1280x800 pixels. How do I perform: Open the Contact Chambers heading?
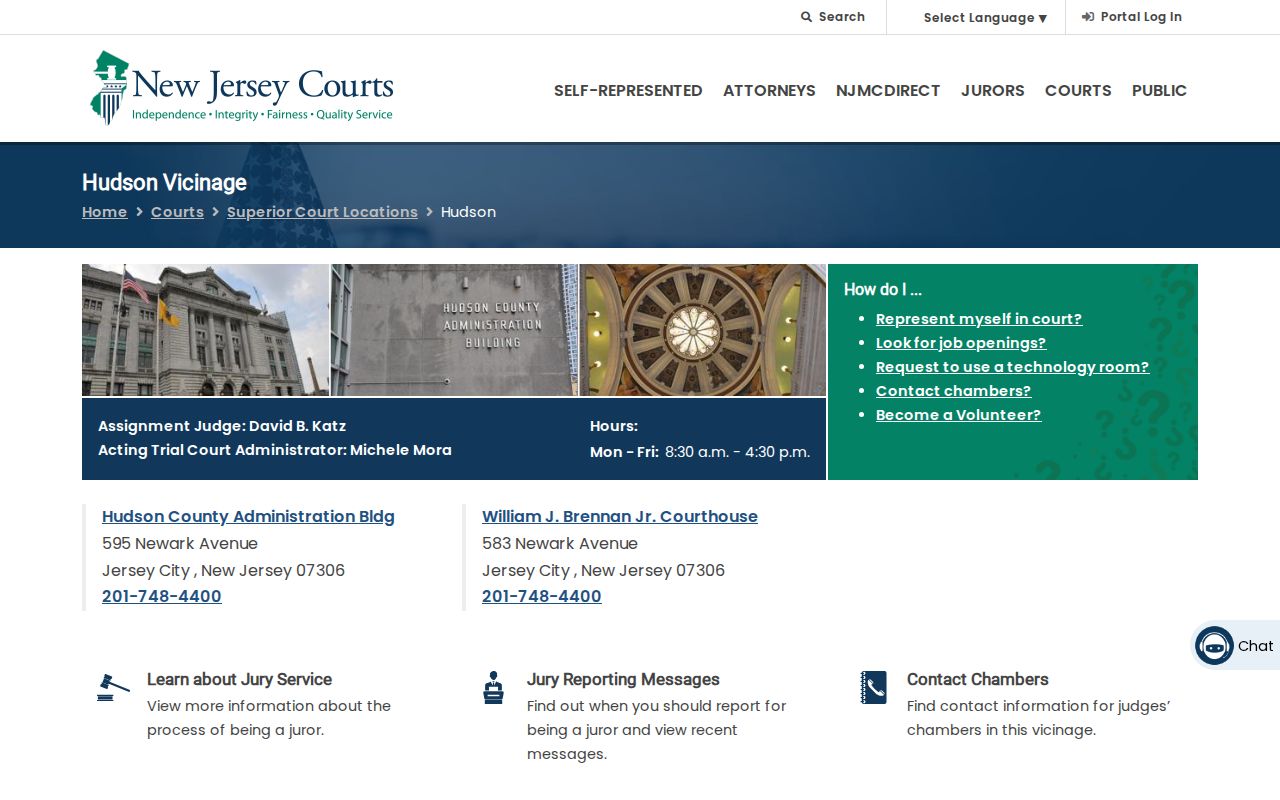(x=978, y=679)
